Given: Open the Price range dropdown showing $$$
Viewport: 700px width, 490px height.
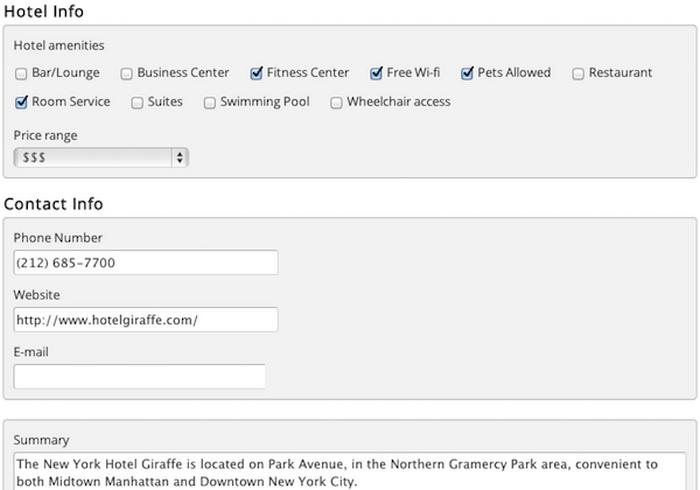Looking at the screenshot, I should tap(101, 157).
